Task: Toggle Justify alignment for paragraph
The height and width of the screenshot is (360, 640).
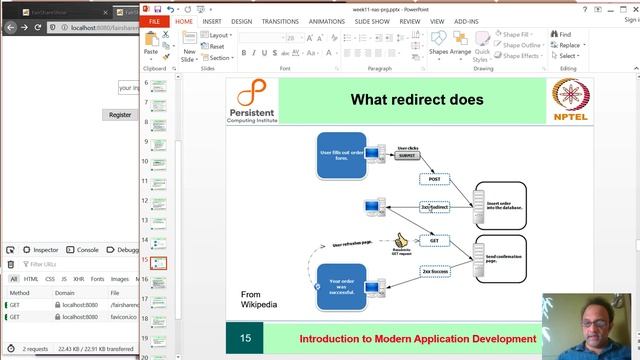Action: [379, 53]
